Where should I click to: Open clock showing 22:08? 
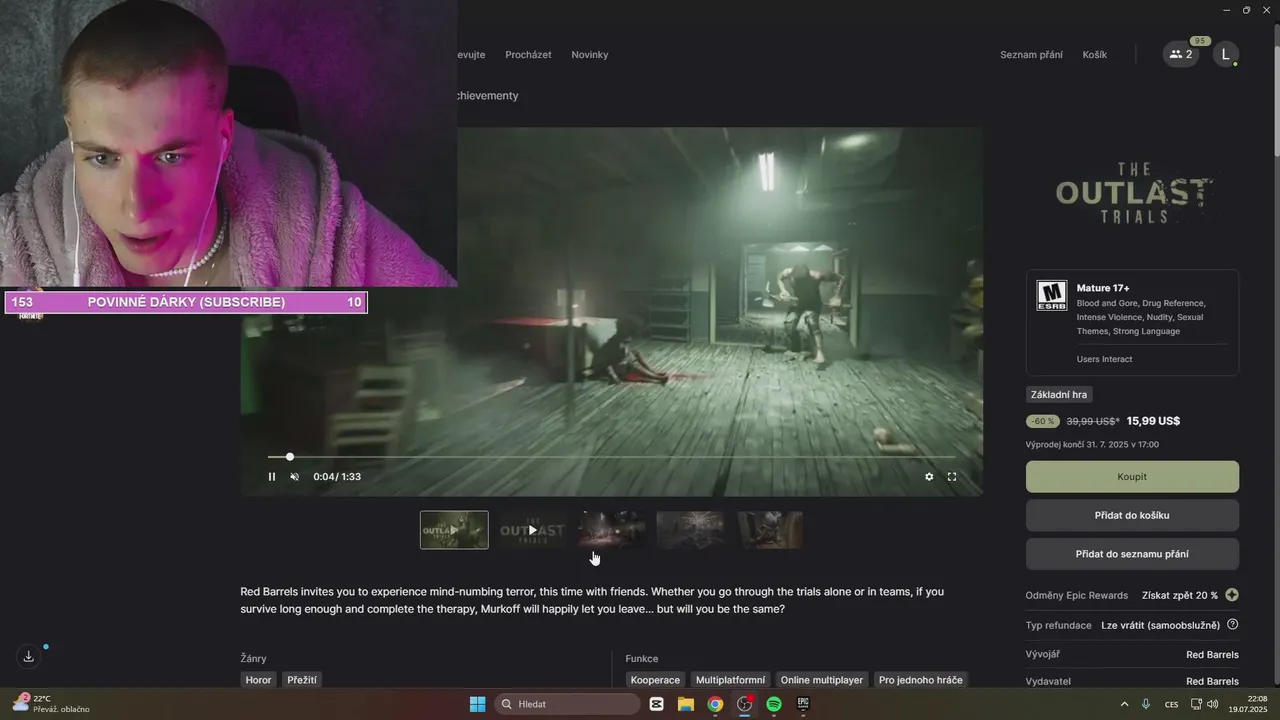(x=1250, y=704)
